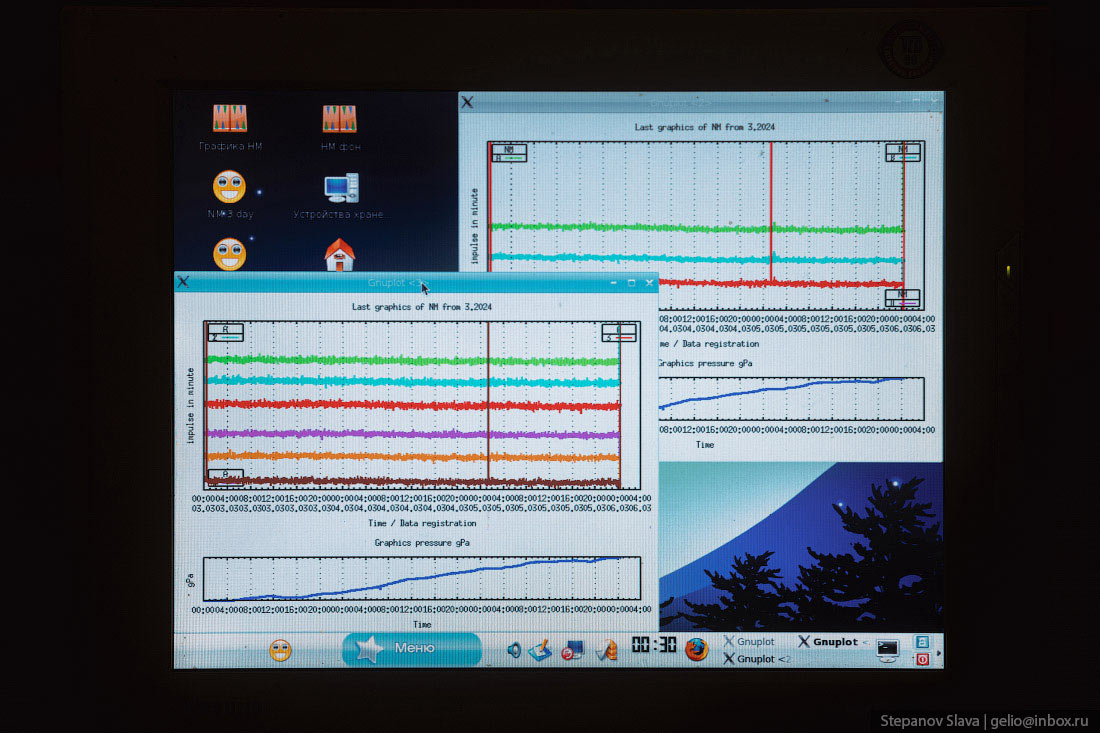
Task: Switch to the Gnuplot <2 taskbar entry
Action: tap(757, 659)
